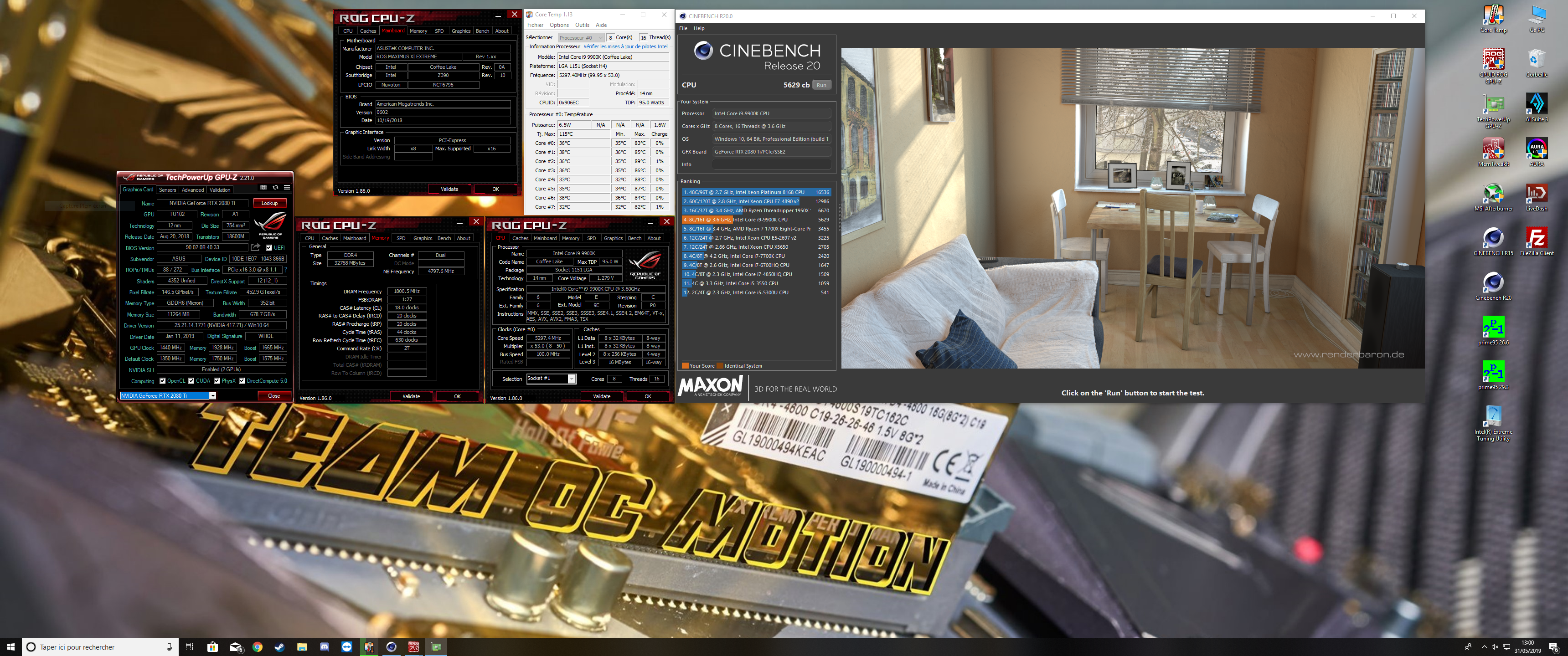1568x656 pixels.
Task: Open LiveDash desktop shortcut
Action: click(1537, 197)
